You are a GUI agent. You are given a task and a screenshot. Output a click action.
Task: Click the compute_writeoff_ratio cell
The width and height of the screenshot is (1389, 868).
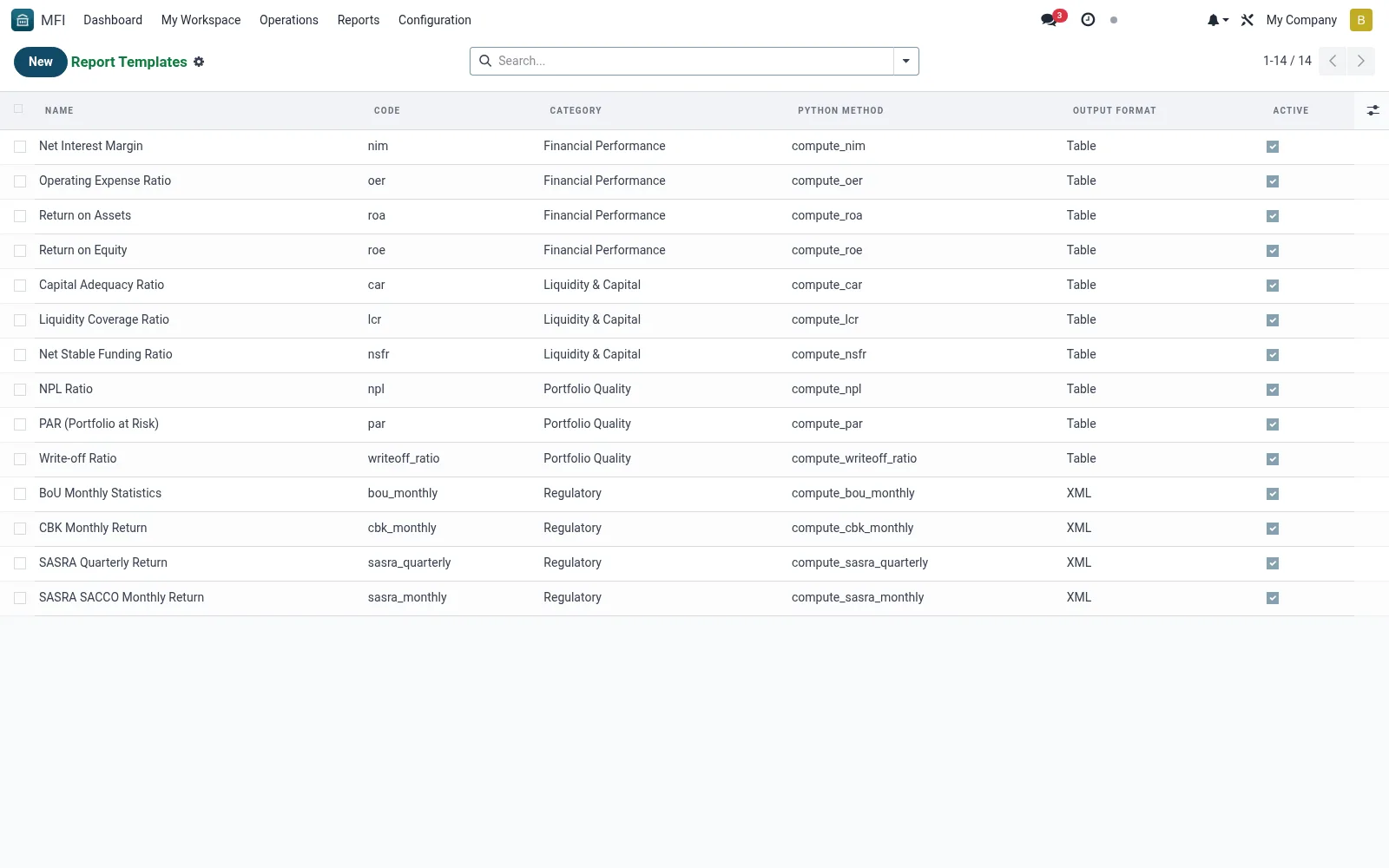pos(854,458)
